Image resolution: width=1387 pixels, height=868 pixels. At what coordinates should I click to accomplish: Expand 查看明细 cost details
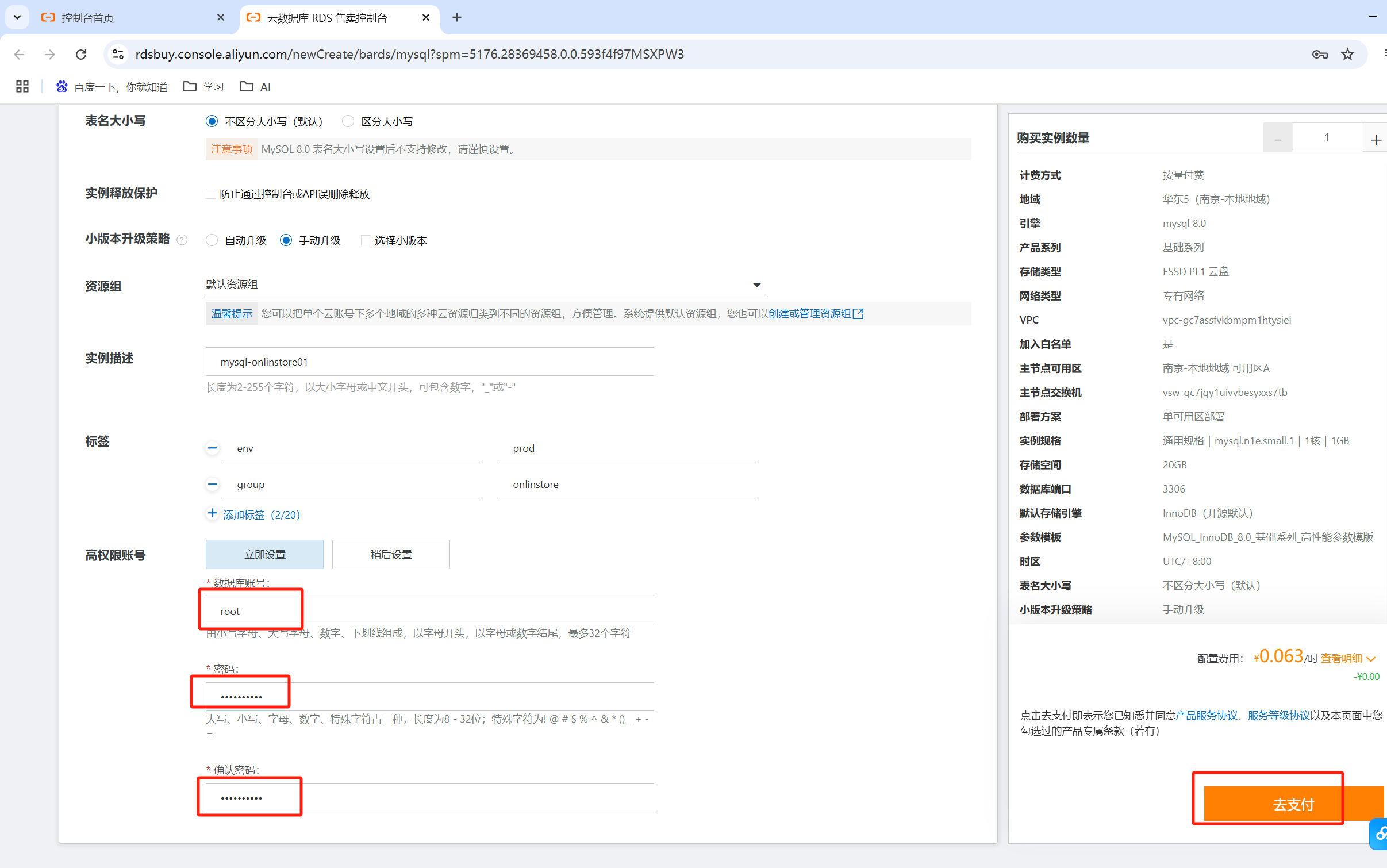pos(1348,658)
